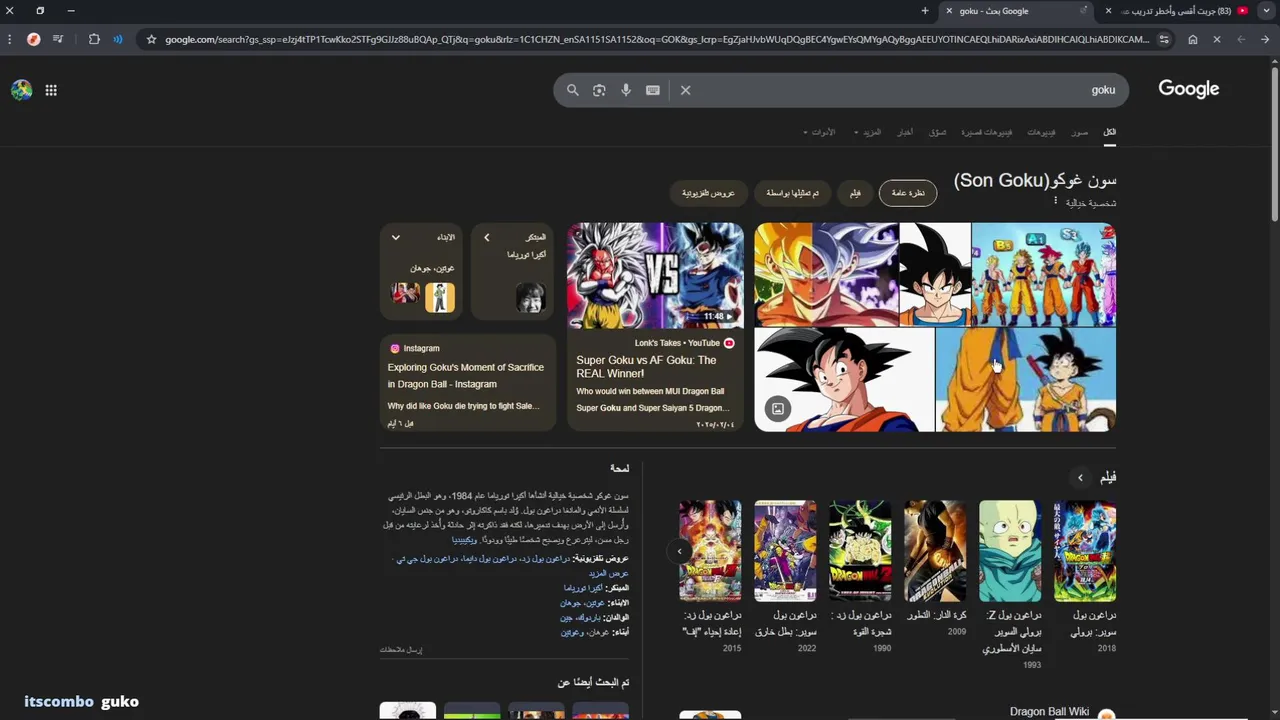This screenshot has height=720, width=1280.
Task: Select the عروض تلفزيونية chip
Action: (708, 193)
